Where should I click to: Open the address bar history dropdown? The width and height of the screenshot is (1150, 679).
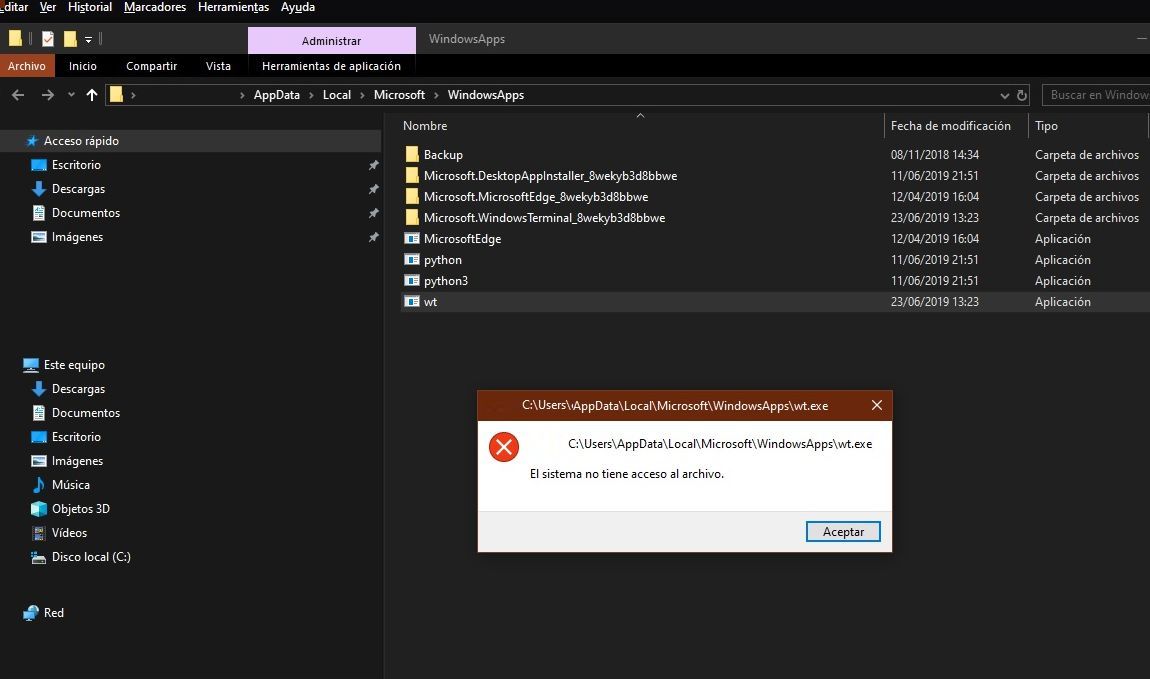click(1004, 95)
